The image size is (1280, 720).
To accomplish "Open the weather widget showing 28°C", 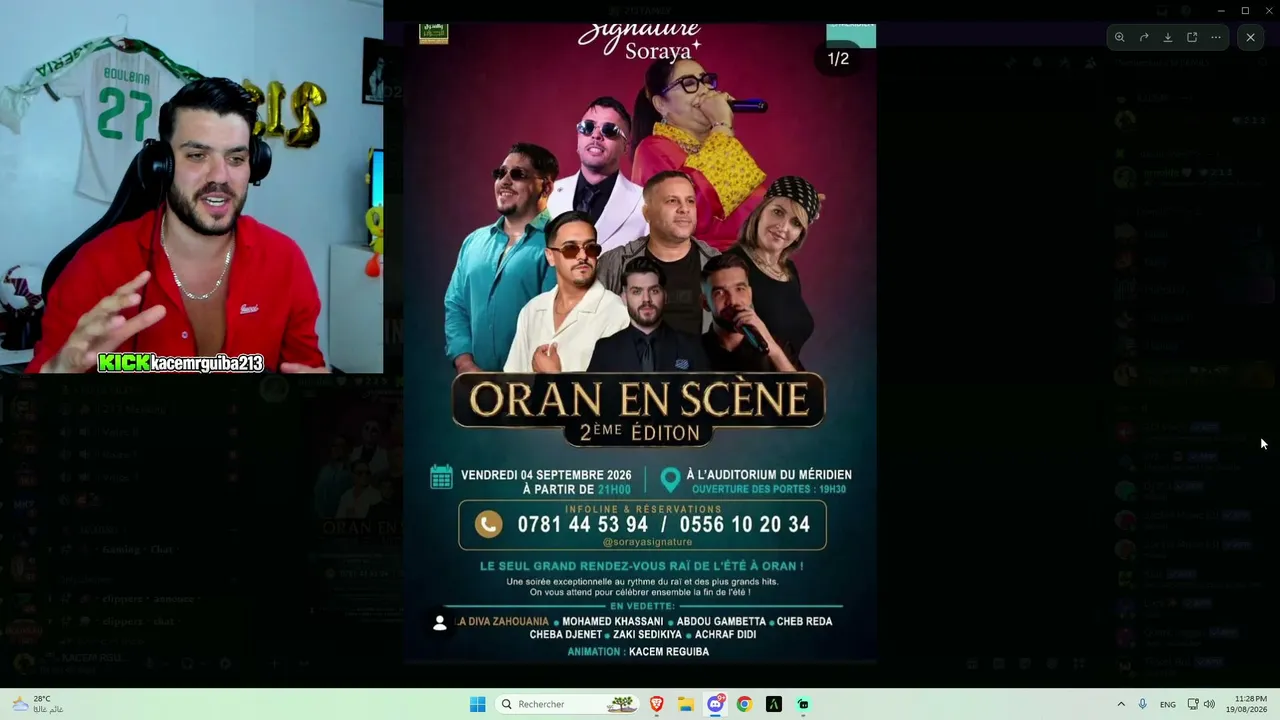I will point(37,704).
